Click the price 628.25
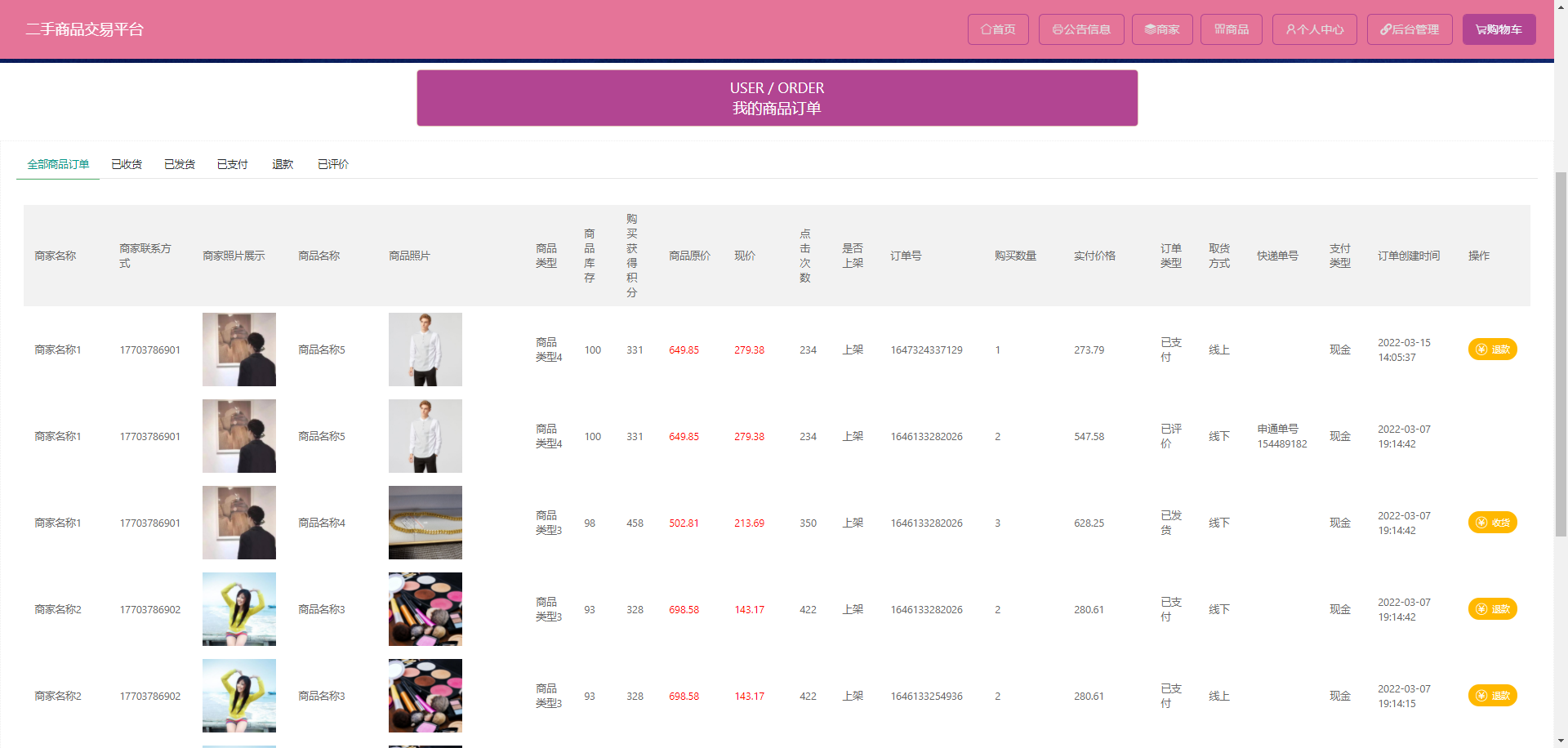1568x748 pixels. tap(1089, 523)
